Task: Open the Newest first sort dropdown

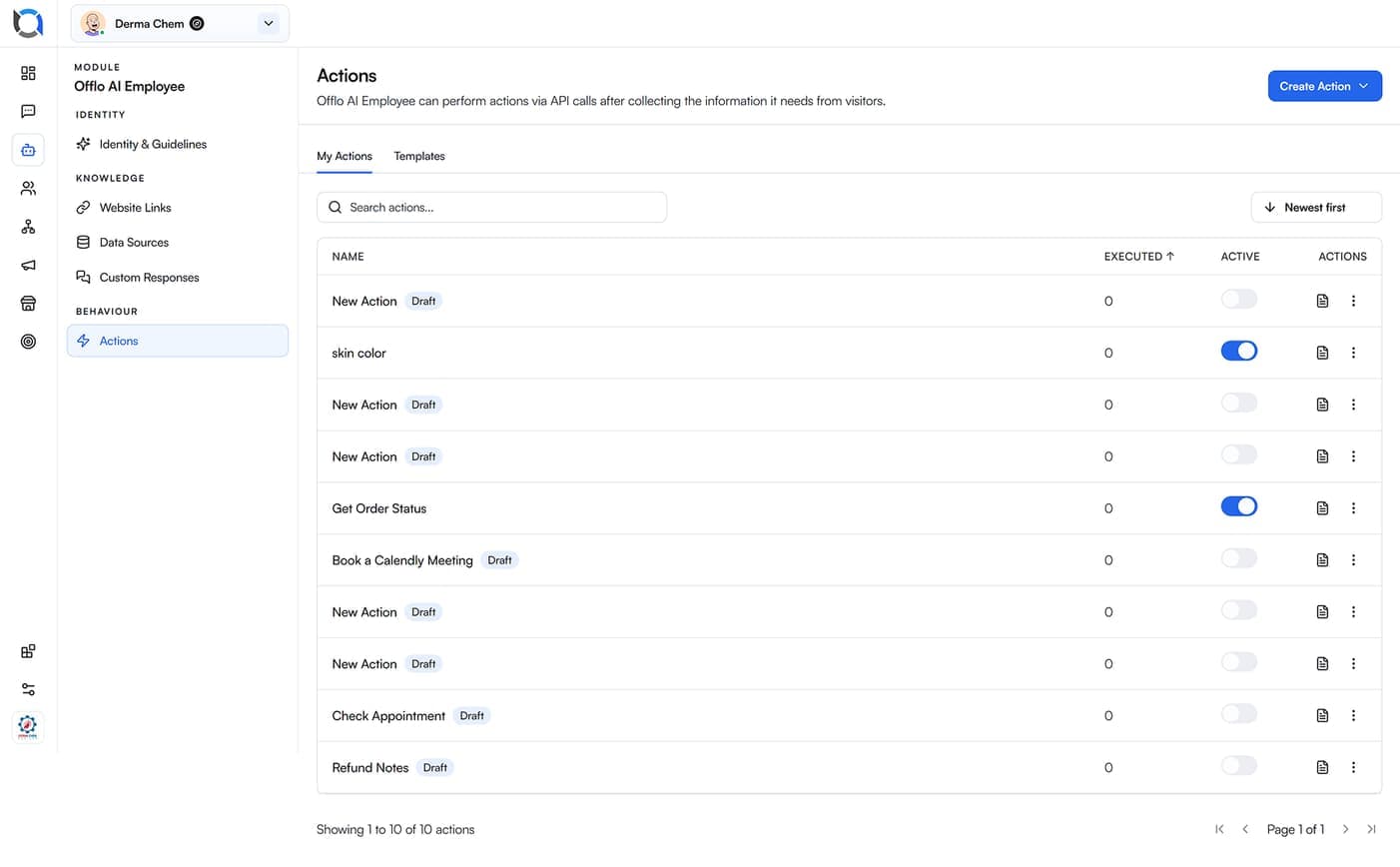Action: 1316,207
